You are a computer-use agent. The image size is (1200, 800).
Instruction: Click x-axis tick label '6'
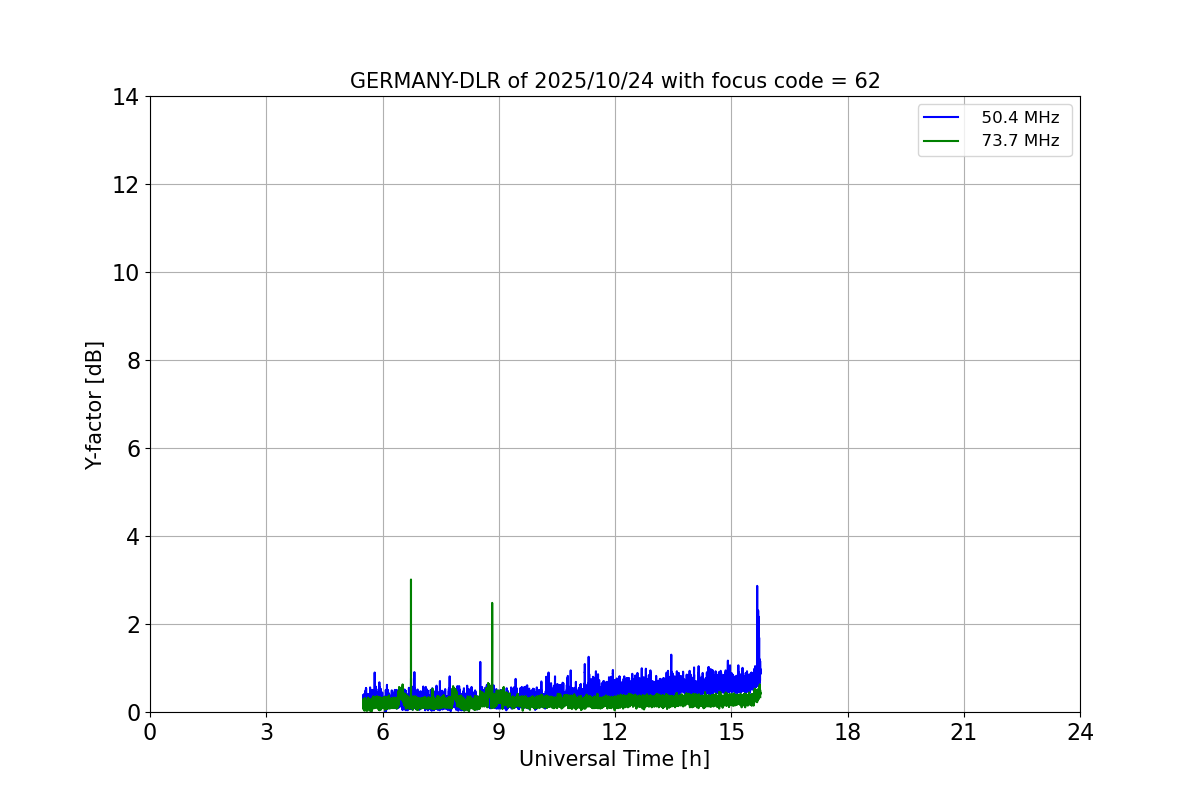tap(382, 733)
